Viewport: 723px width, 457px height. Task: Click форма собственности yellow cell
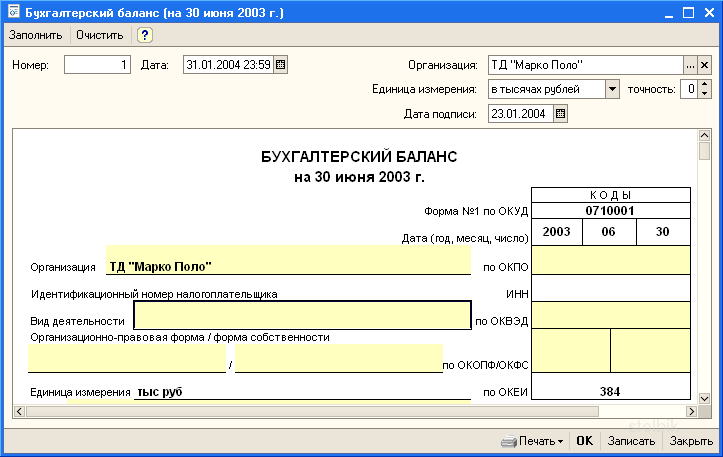point(339,358)
